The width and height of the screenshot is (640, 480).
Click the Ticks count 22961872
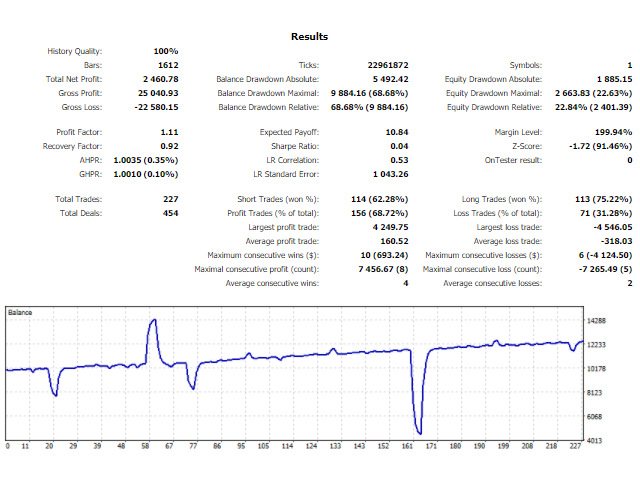pos(387,65)
